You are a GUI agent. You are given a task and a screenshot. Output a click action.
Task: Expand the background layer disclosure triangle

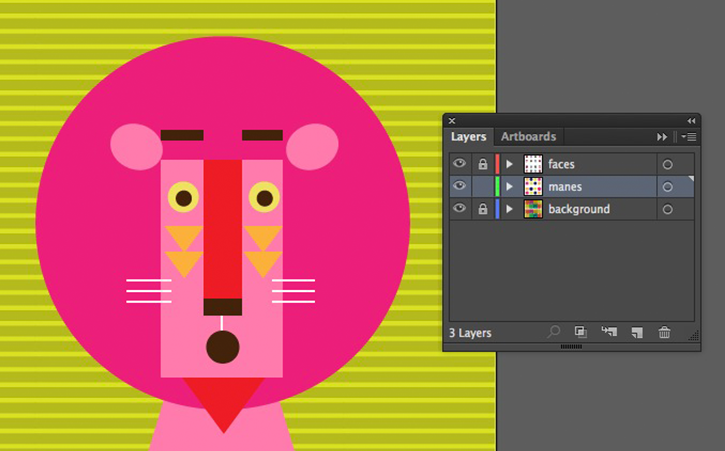pos(510,209)
